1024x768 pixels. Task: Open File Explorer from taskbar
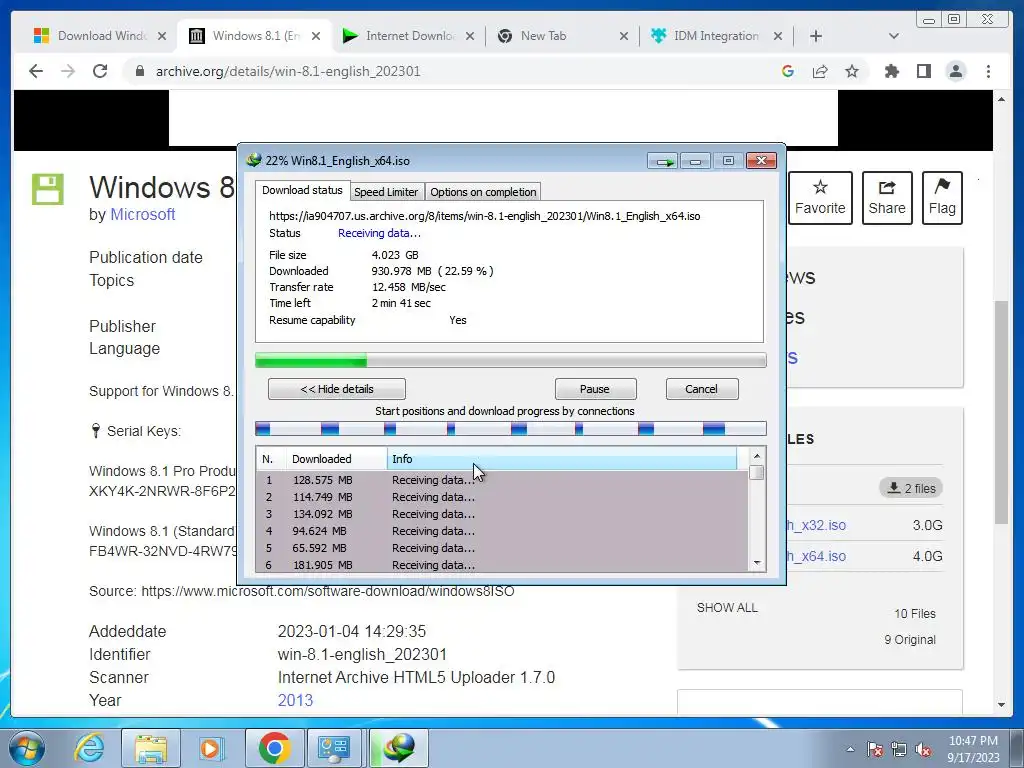[151, 748]
